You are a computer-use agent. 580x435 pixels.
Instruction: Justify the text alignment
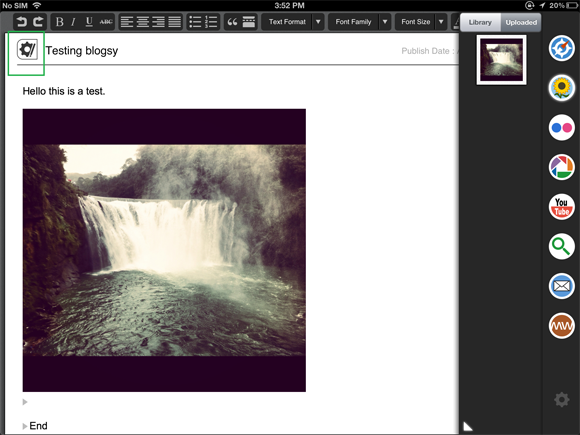175,22
